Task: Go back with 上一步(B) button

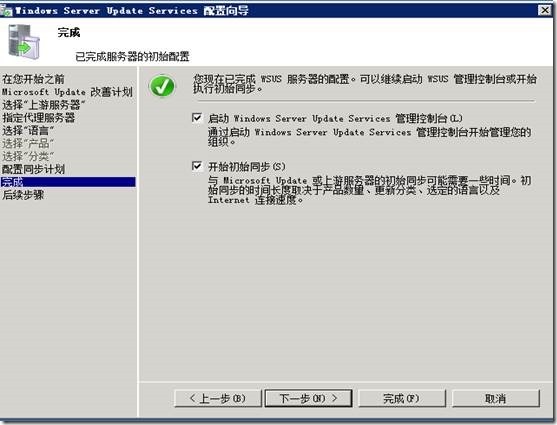Action: [x=218, y=398]
